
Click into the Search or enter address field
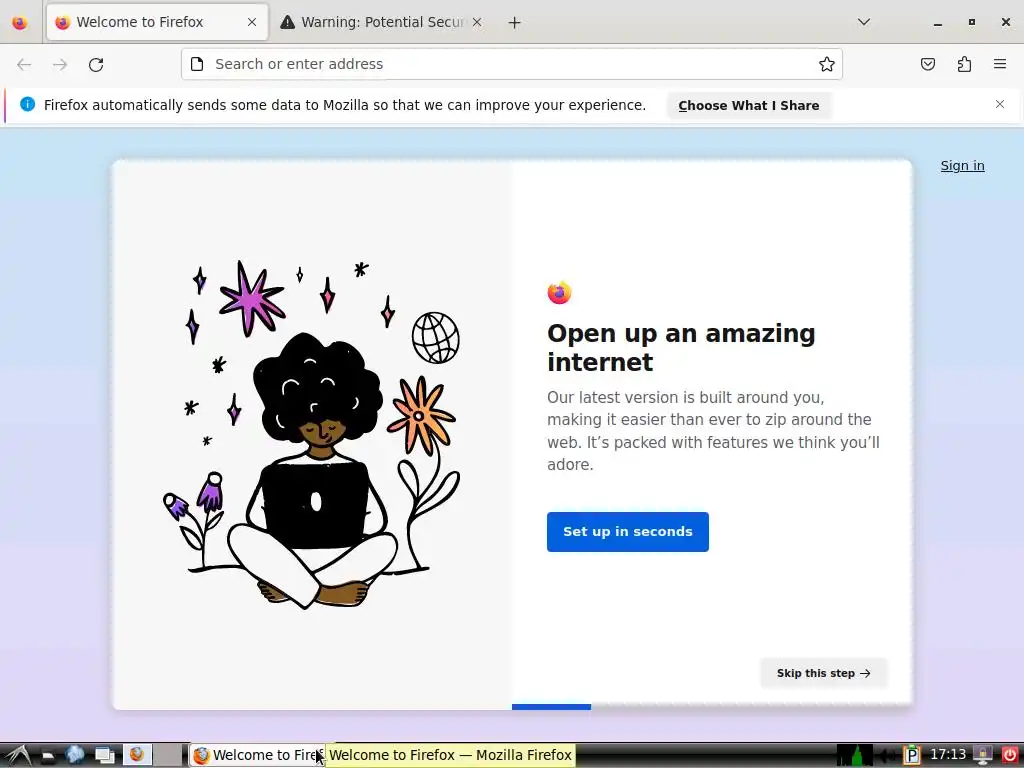coord(511,64)
